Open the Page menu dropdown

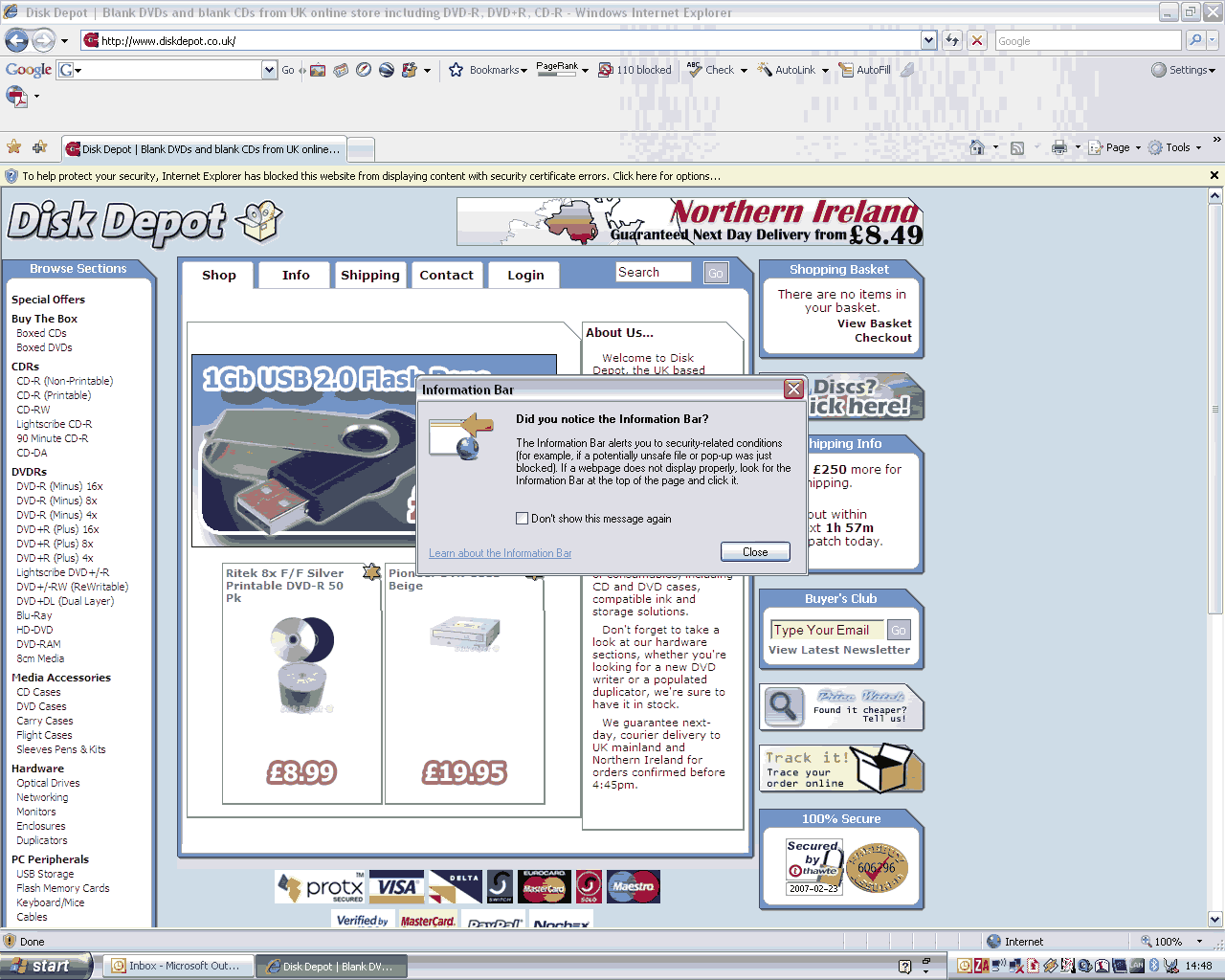pyautogui.click(x=1116, y=147)
